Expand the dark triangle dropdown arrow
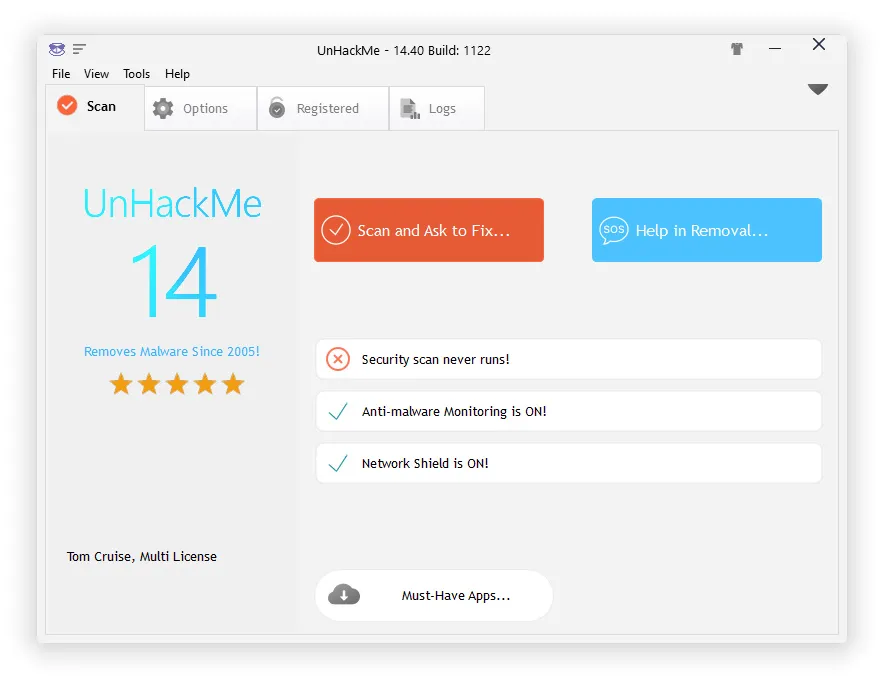The width and height of the screenshot is (884, 682). (x=817, y=89)
